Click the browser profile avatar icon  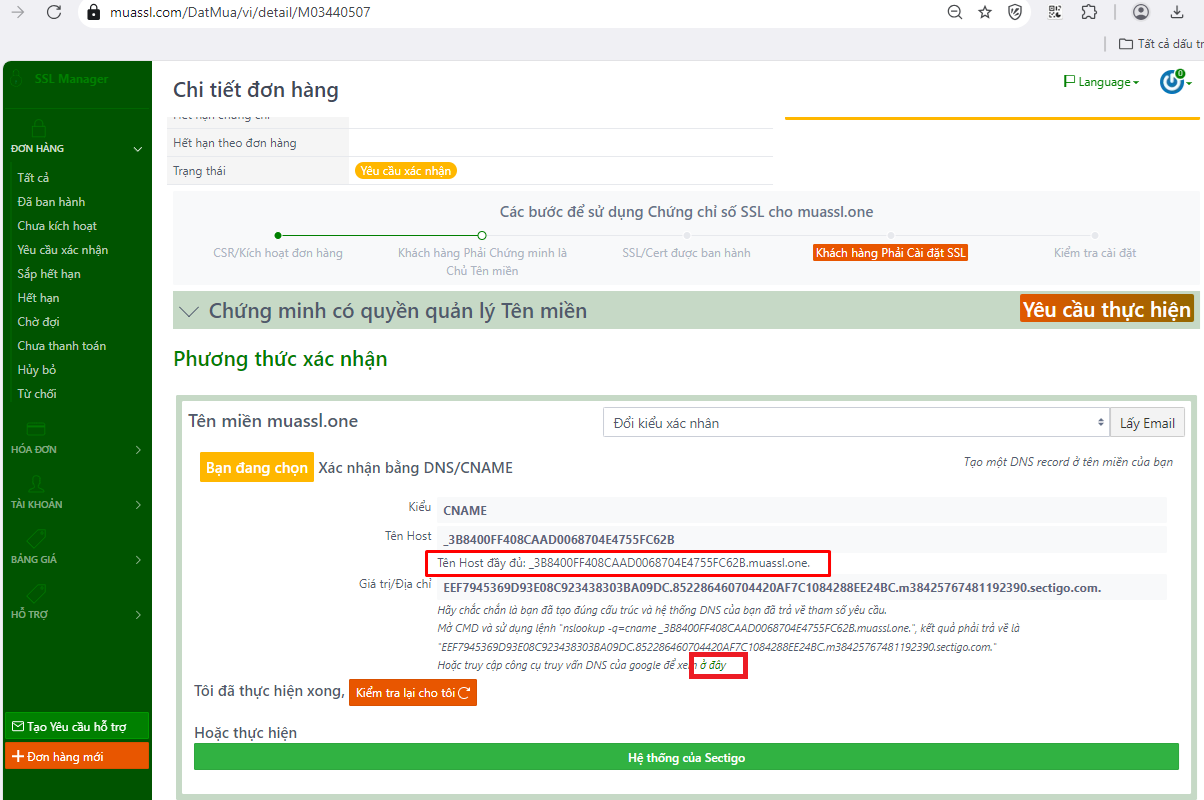click(1141, 12)
